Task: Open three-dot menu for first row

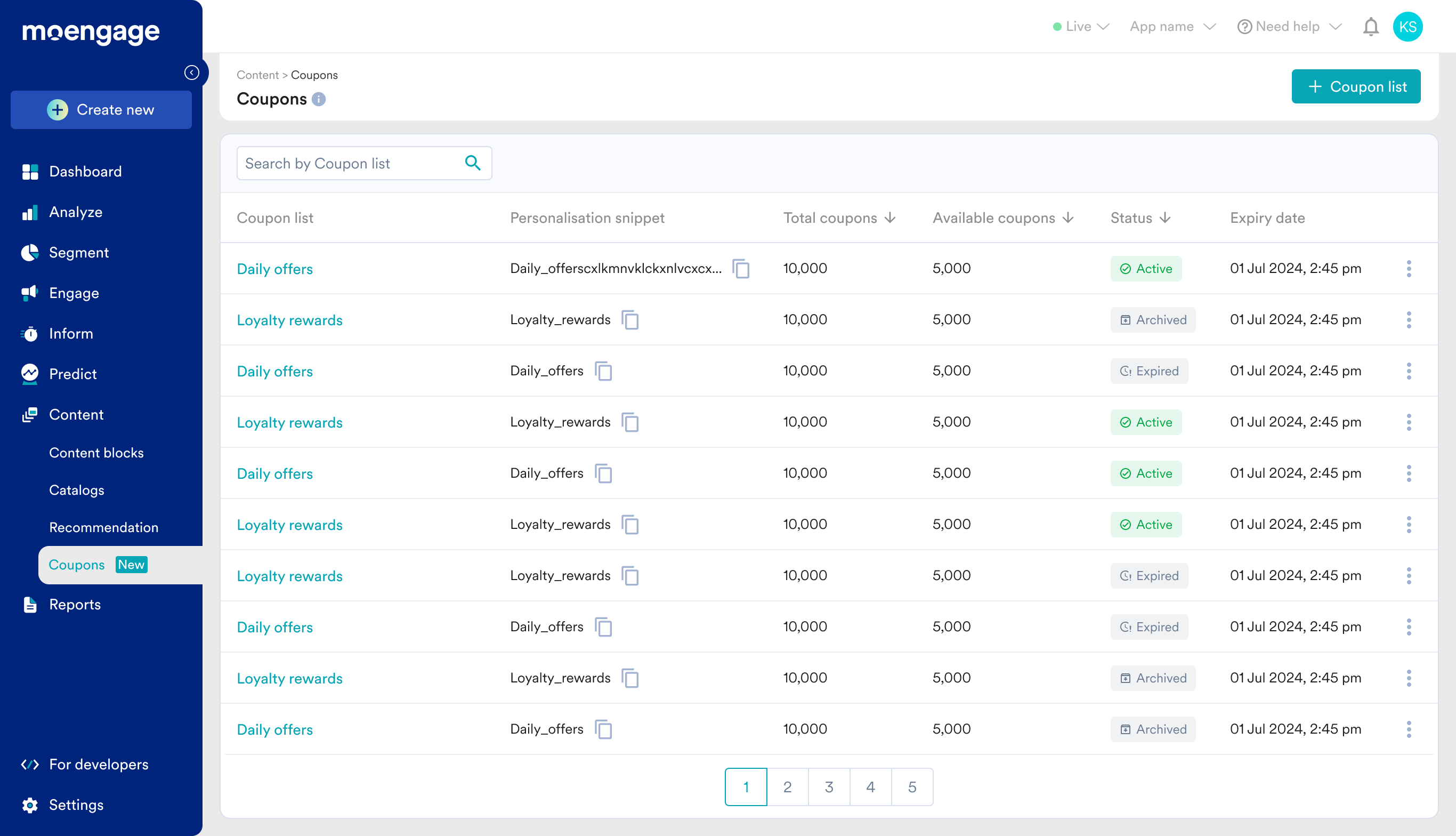Action: click(1409, 269)
